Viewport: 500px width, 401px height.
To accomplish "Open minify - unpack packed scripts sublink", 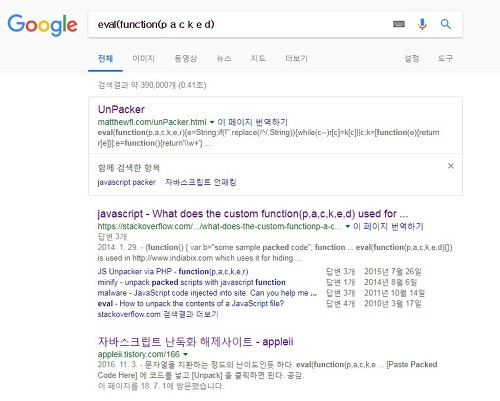I will click(192, 282).
